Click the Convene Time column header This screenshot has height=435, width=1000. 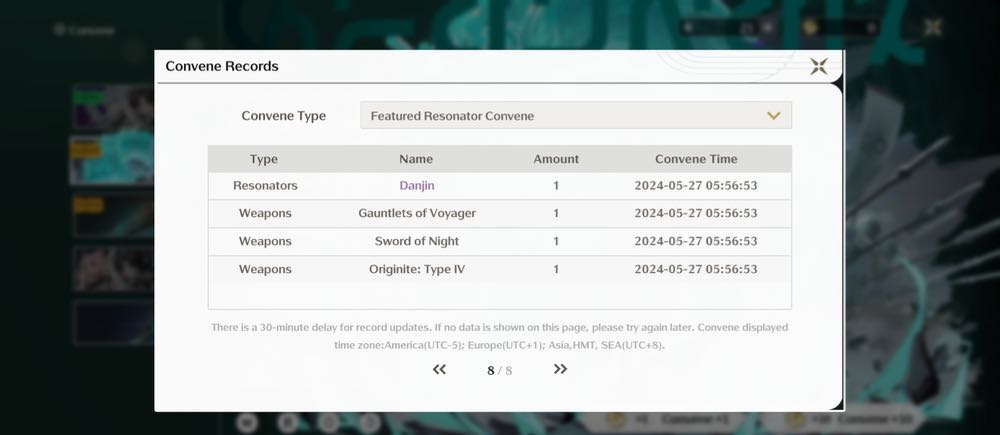[696, 159]
